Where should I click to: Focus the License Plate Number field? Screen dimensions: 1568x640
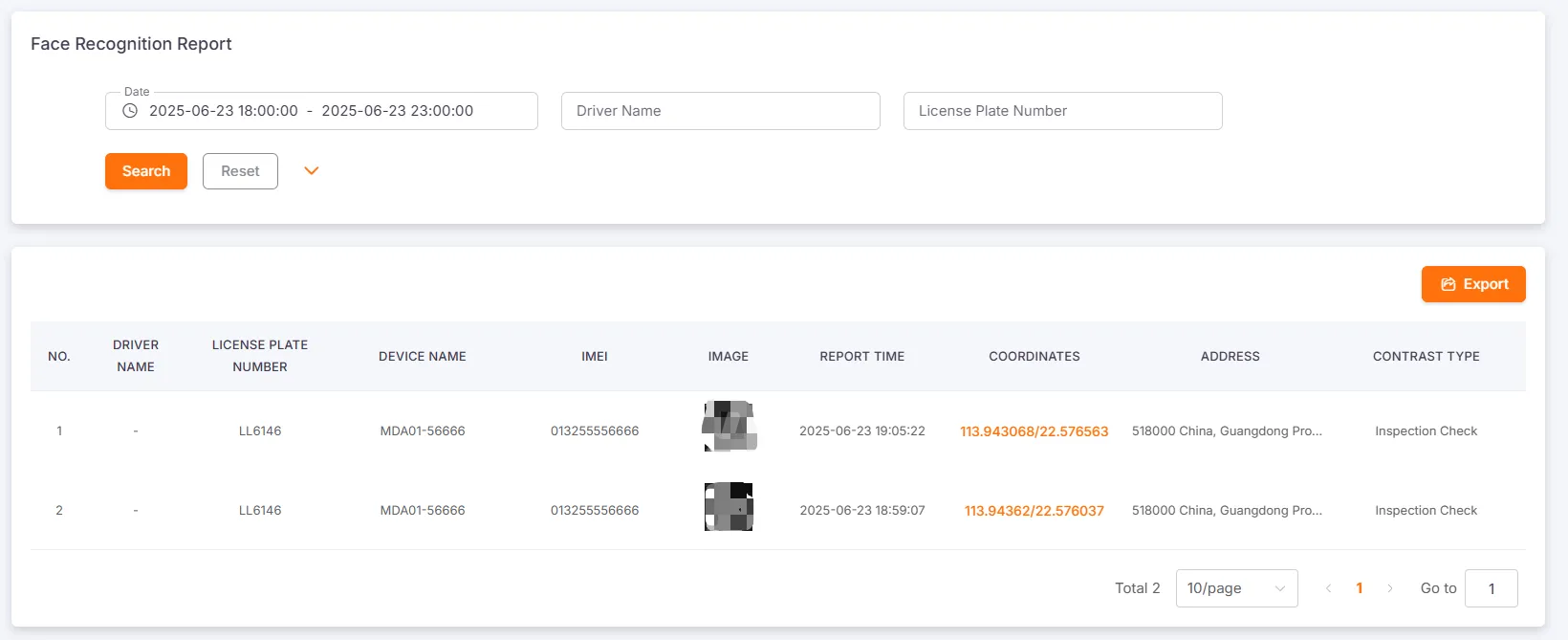pyautogui.click(x=1062, y=111)
